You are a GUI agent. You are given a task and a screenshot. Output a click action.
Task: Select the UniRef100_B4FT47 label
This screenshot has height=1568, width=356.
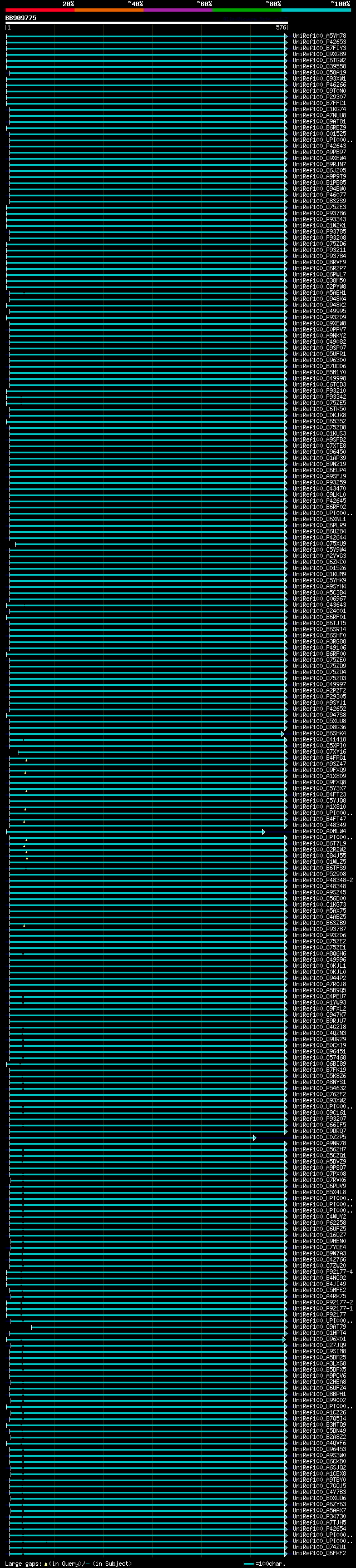click(x=319, y=819)
